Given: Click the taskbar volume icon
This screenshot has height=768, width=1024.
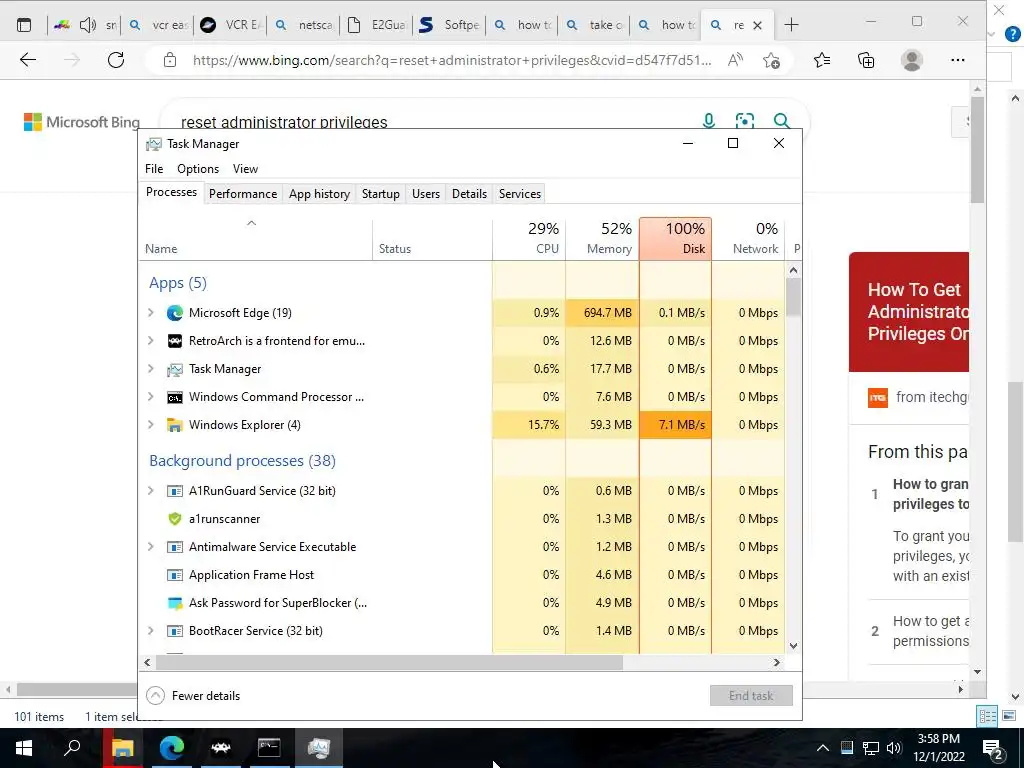Looking at the screenshot, I should (x=894, y=748).
